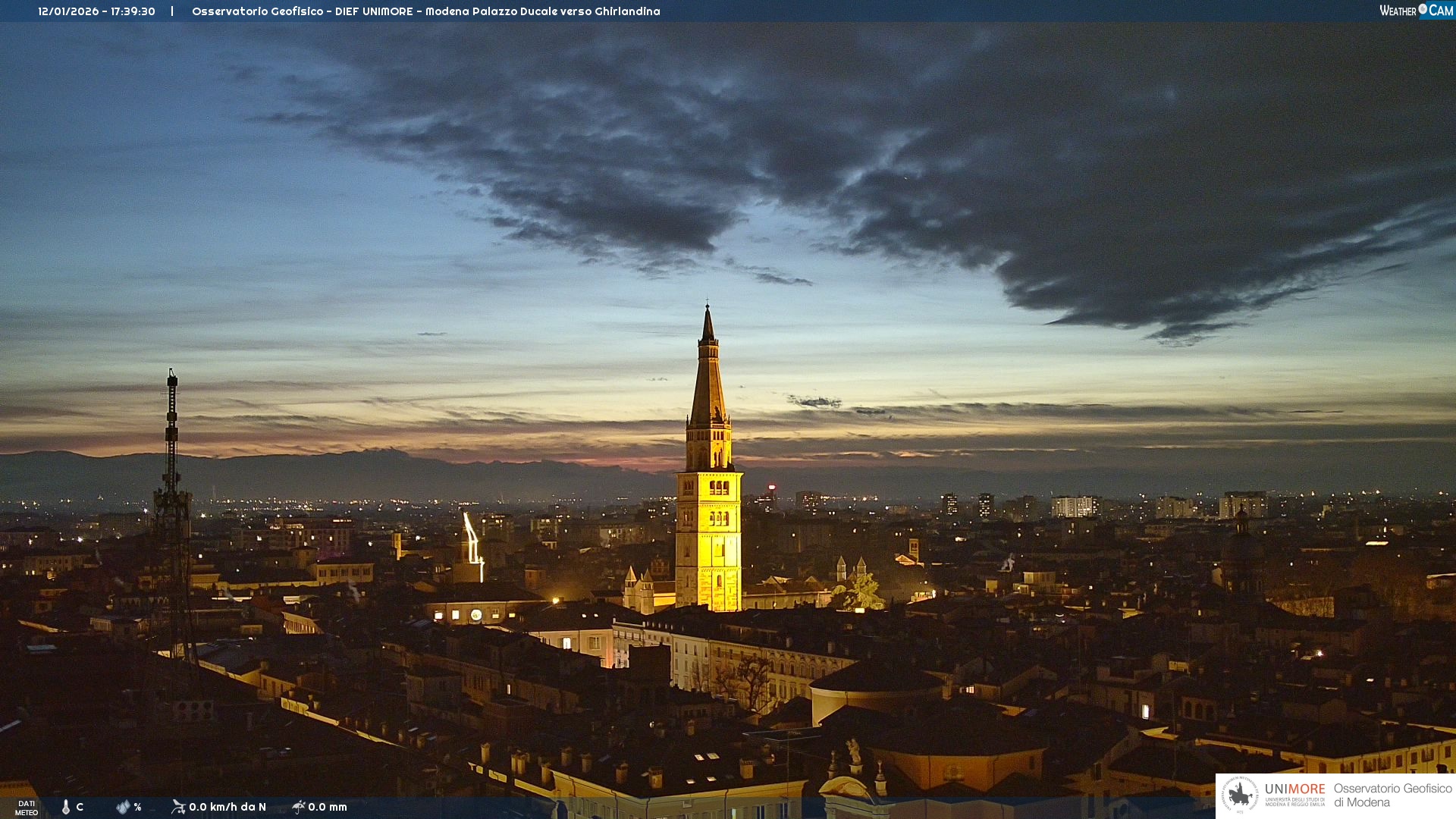The image size is (1456, 819).
Task: Click the Osservatorio Geofisico DIEF UNIMORE title text
Action: click(425, 11)
